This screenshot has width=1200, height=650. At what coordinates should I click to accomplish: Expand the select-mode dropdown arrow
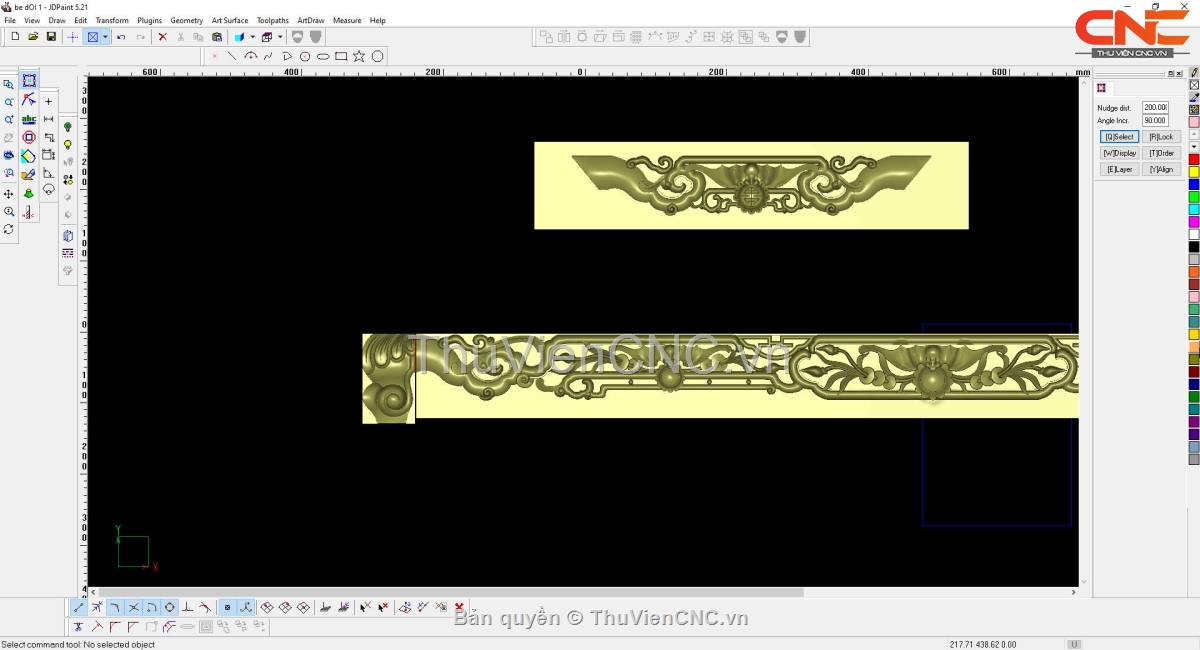[x=105, y=37]
